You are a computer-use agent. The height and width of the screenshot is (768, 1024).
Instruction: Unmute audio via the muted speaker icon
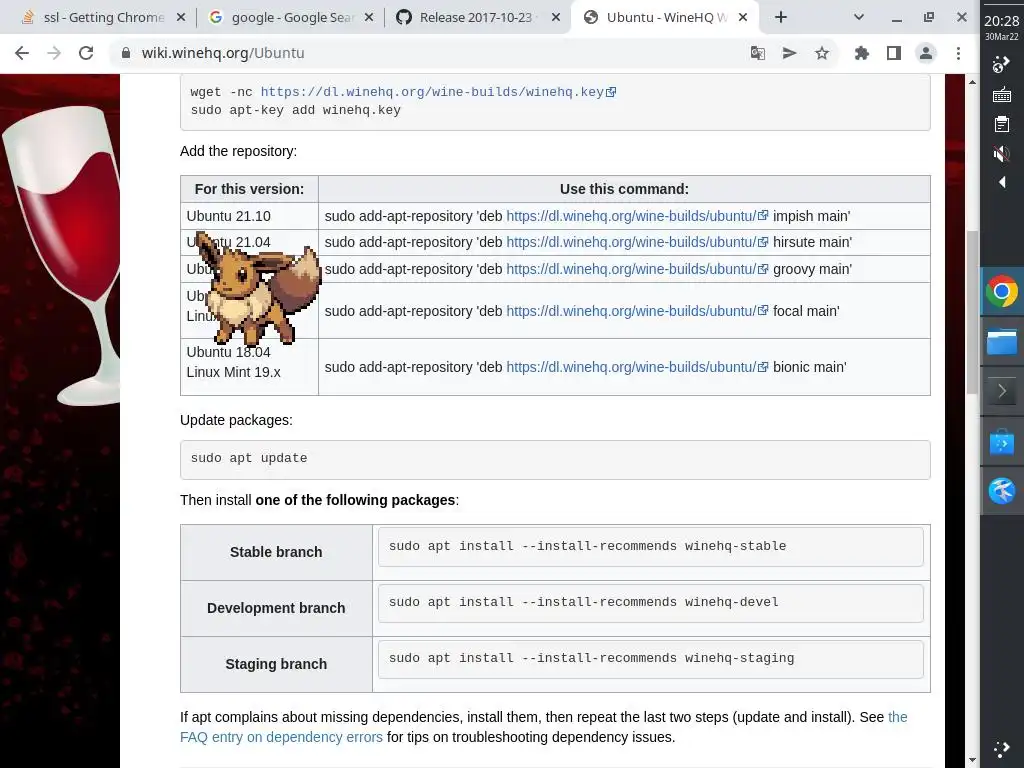coord(1001,153)
